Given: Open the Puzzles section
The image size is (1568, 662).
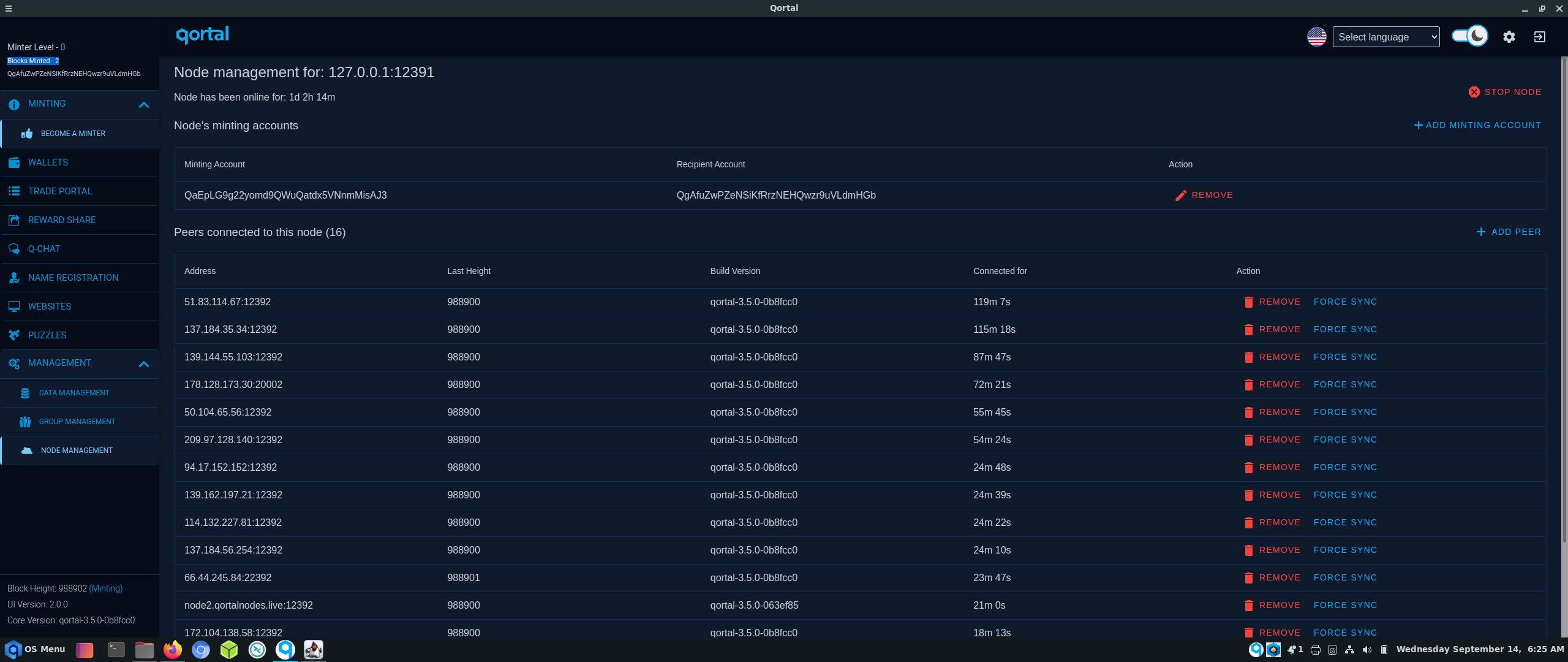Looking at the screenshot, I should pyautogui.click(x=80, y=335).
